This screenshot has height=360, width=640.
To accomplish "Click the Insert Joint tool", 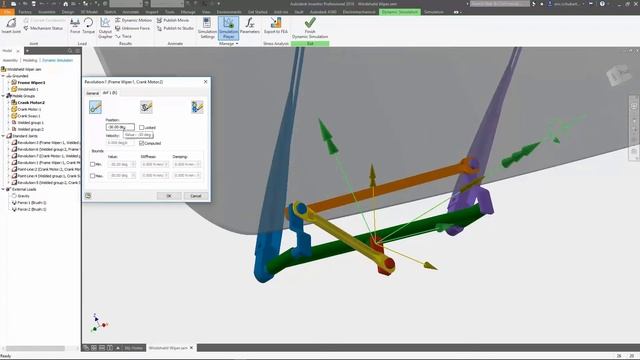I will 11,26.
